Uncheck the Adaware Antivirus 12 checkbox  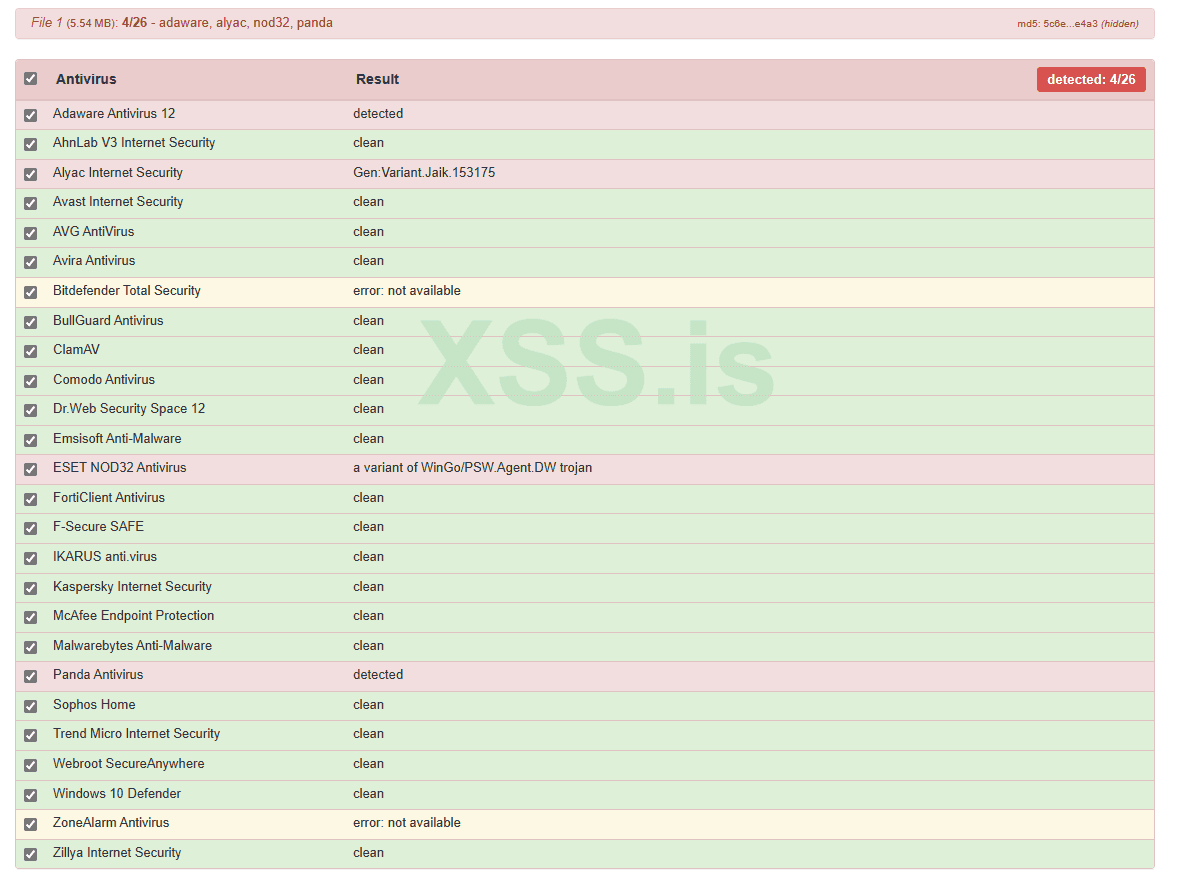(30, 115)
